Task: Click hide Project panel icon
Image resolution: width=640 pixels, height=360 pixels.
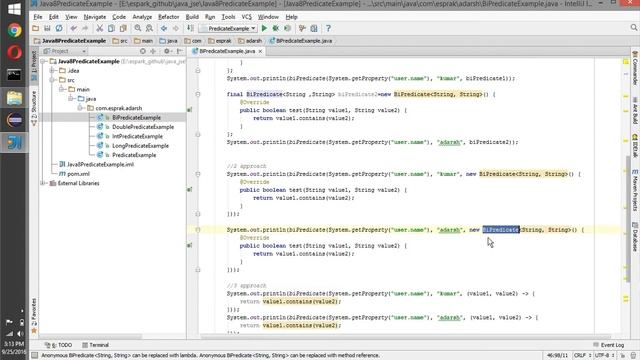Action: [x=180, y=51]
